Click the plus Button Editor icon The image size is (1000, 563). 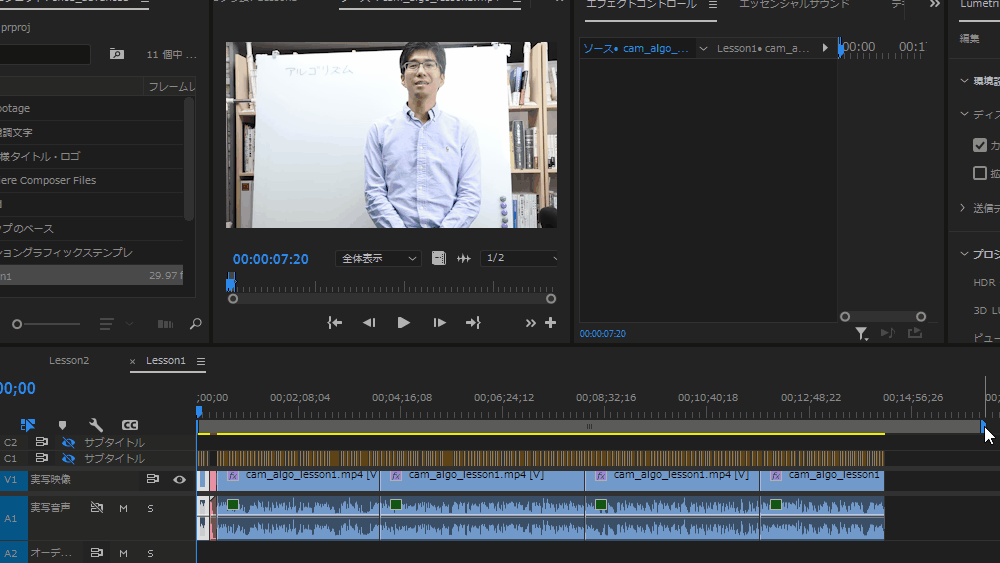(550, 322)
